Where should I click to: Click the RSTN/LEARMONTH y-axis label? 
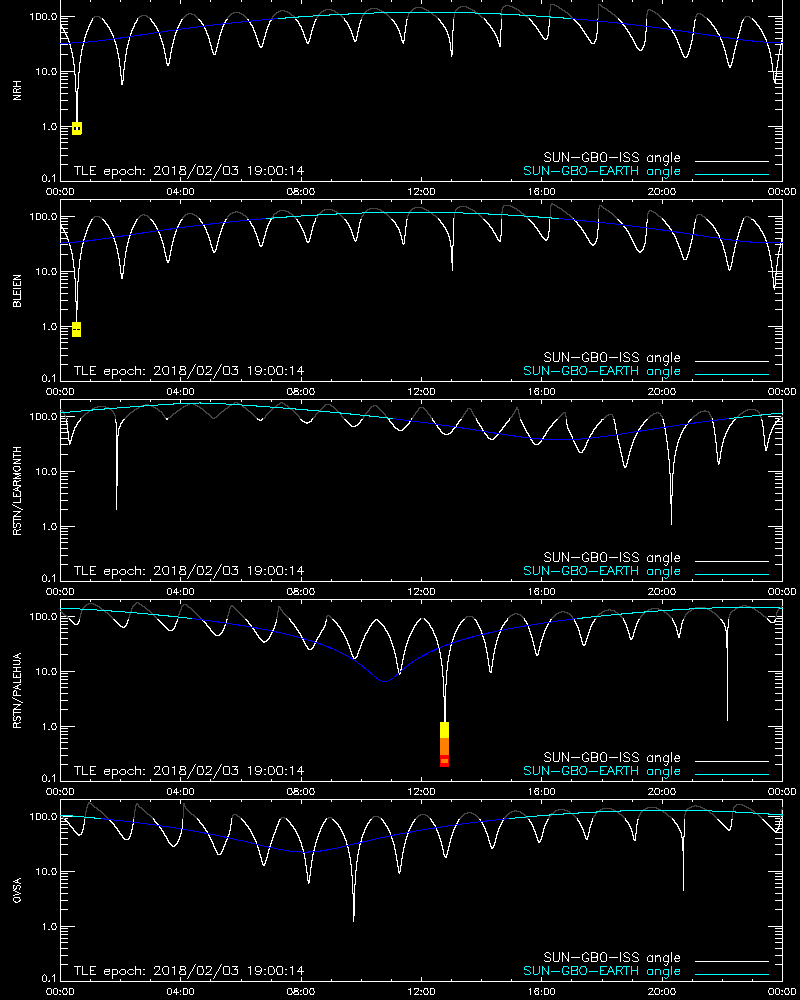point(17,490)
